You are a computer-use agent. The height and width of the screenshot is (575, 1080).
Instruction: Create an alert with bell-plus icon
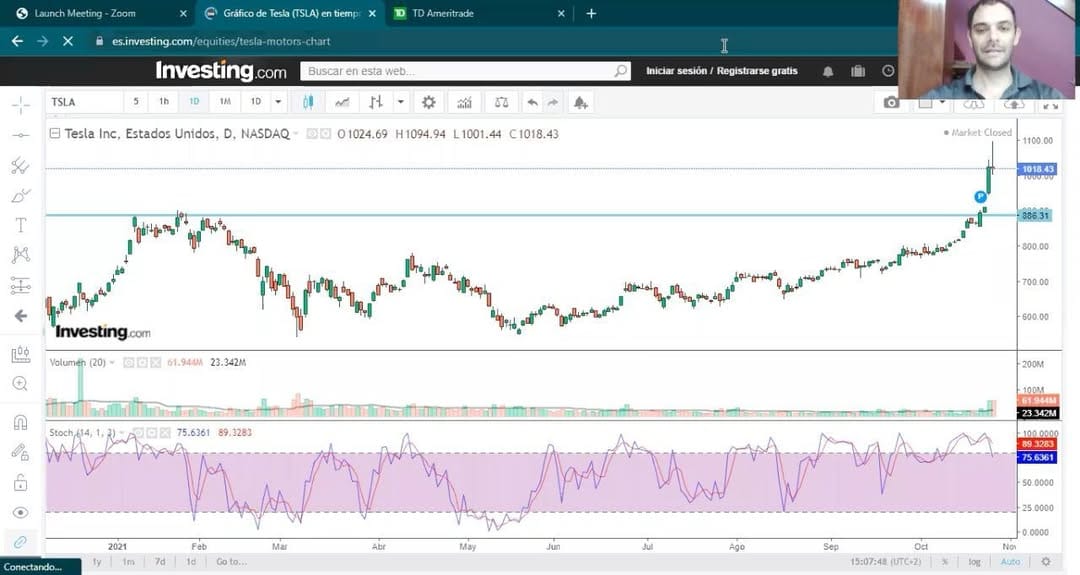pyautogui.click(x=581, y=103)
